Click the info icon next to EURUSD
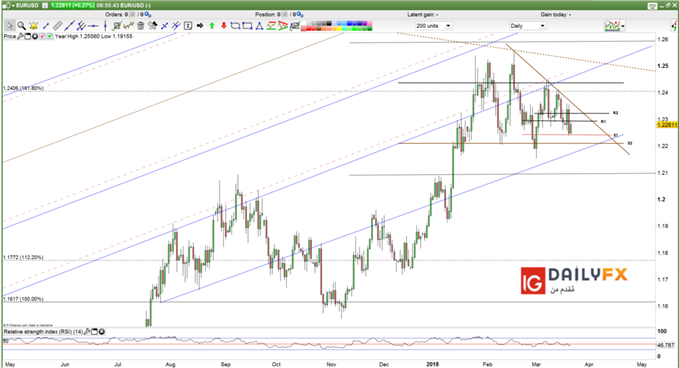This screenshot has height=368, width=679. [45, 5]
